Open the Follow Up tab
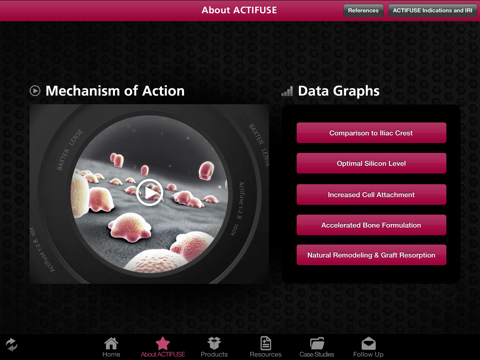The height and width of the screenshot is (360, 480). 368,347
